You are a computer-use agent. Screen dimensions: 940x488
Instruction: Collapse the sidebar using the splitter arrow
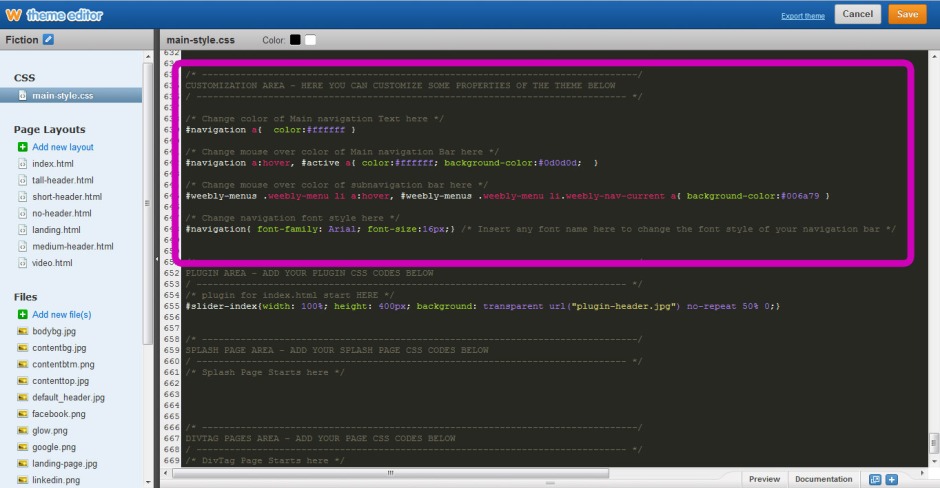(155, 261)
